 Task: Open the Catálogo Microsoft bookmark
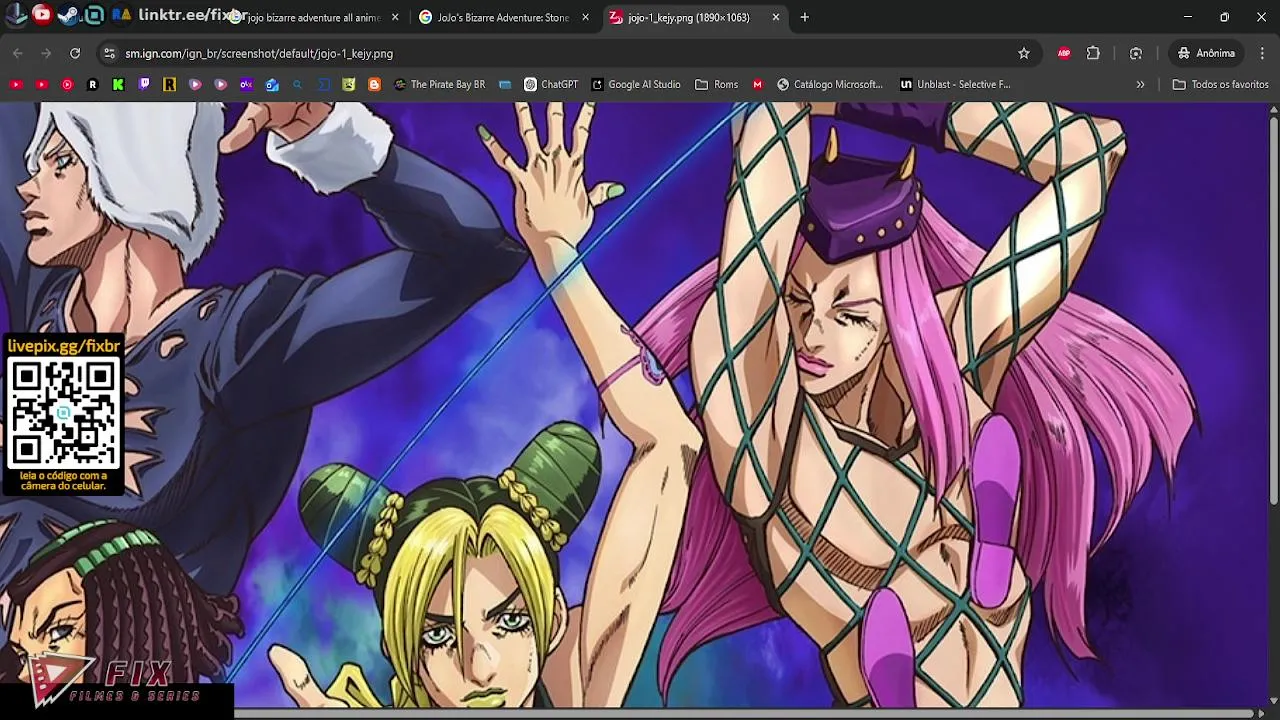tap(829, 85)
